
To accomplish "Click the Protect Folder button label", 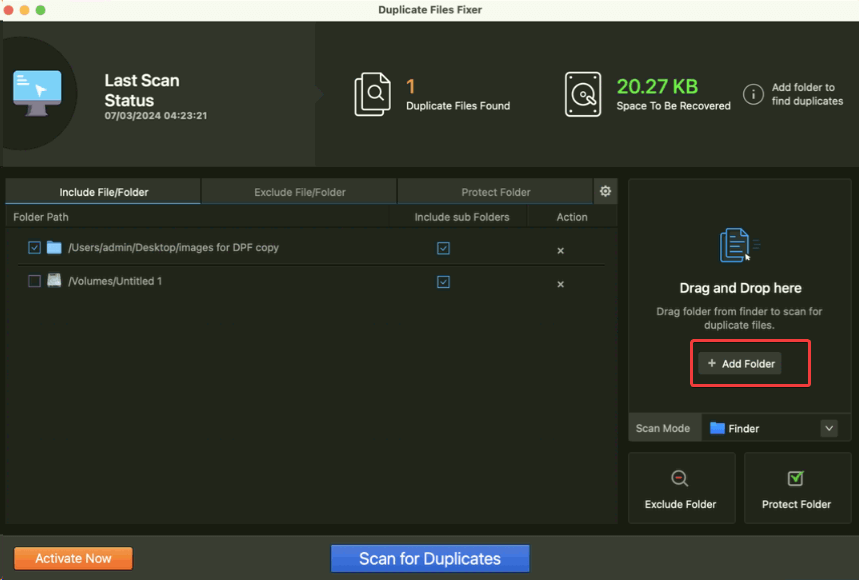I will click(x=796, y=504).
